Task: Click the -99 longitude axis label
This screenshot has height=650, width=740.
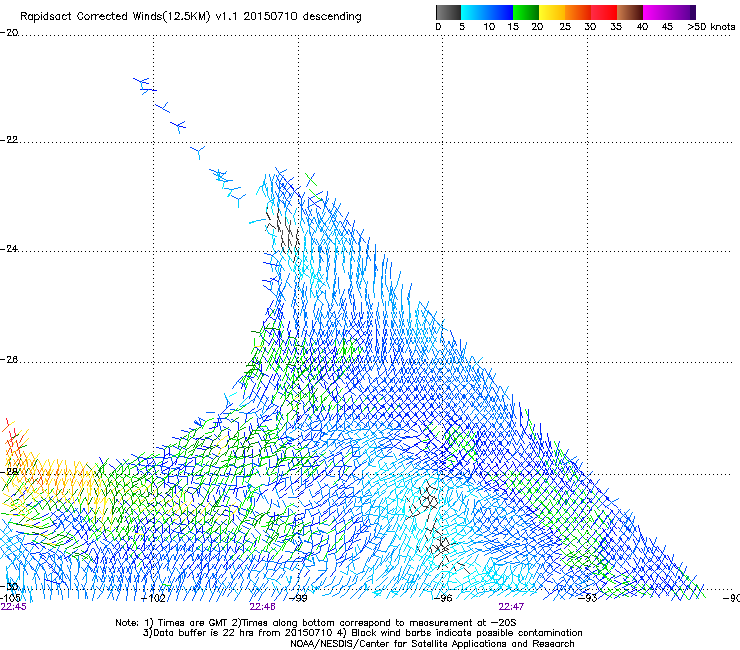Action: click(298, 598)
